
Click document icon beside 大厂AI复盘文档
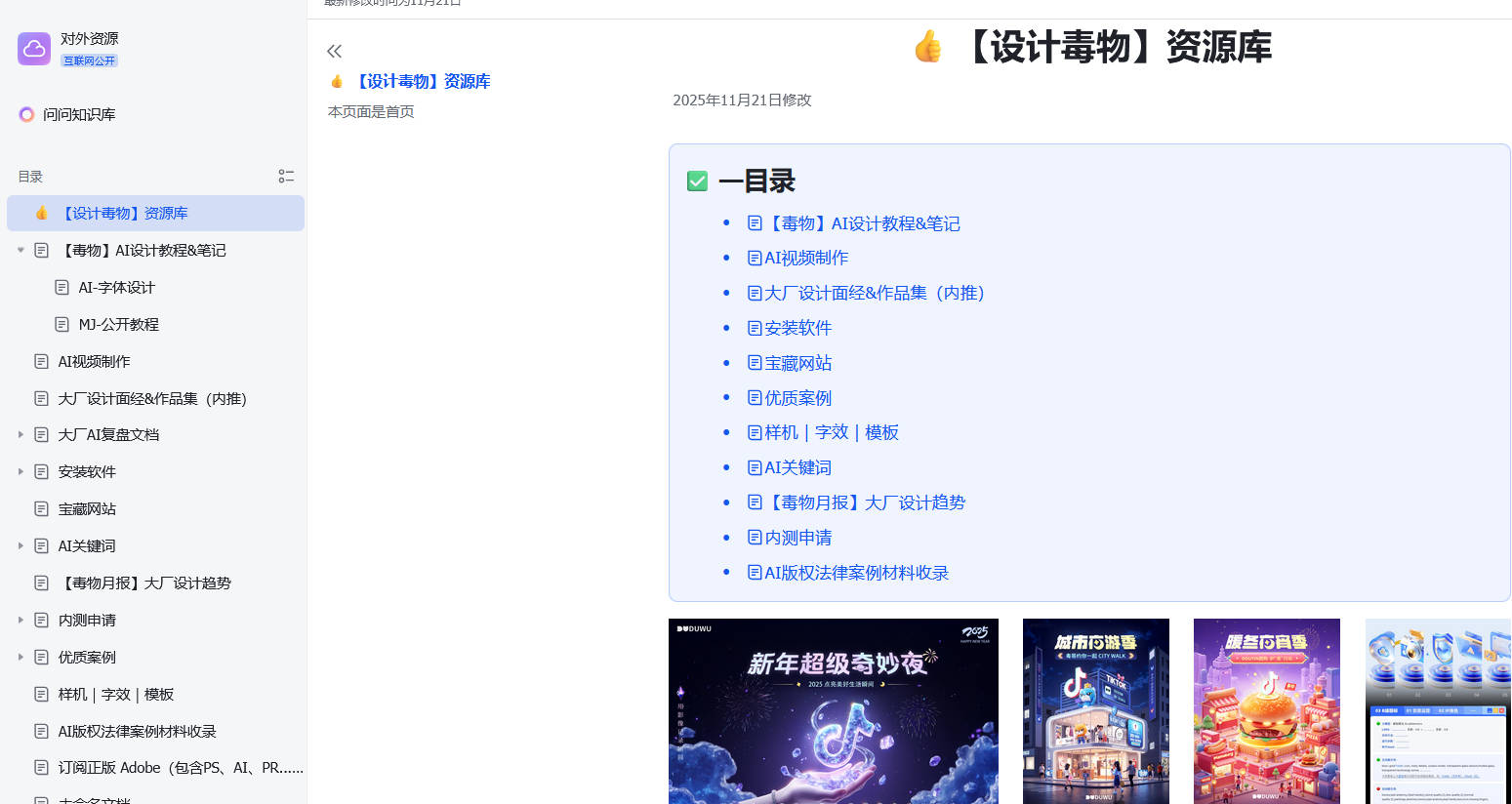(41, 434)
